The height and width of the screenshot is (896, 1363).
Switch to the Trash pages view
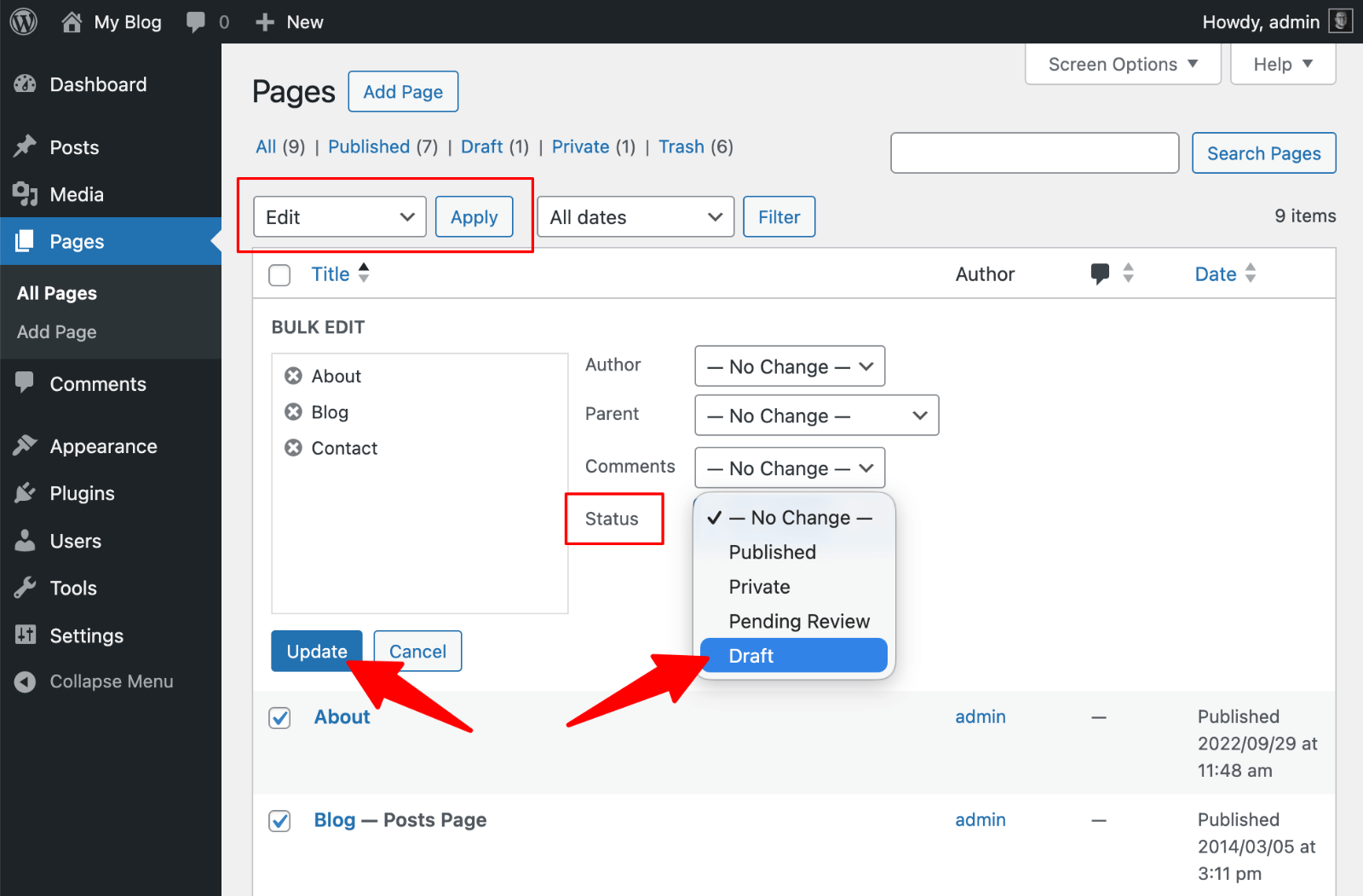pos(681,146)
